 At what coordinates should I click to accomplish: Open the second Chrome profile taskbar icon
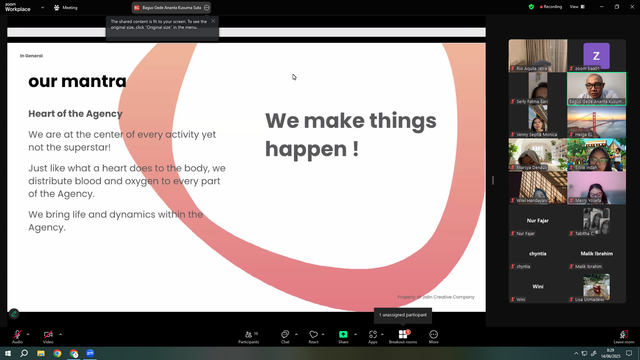tap(74, 353)
